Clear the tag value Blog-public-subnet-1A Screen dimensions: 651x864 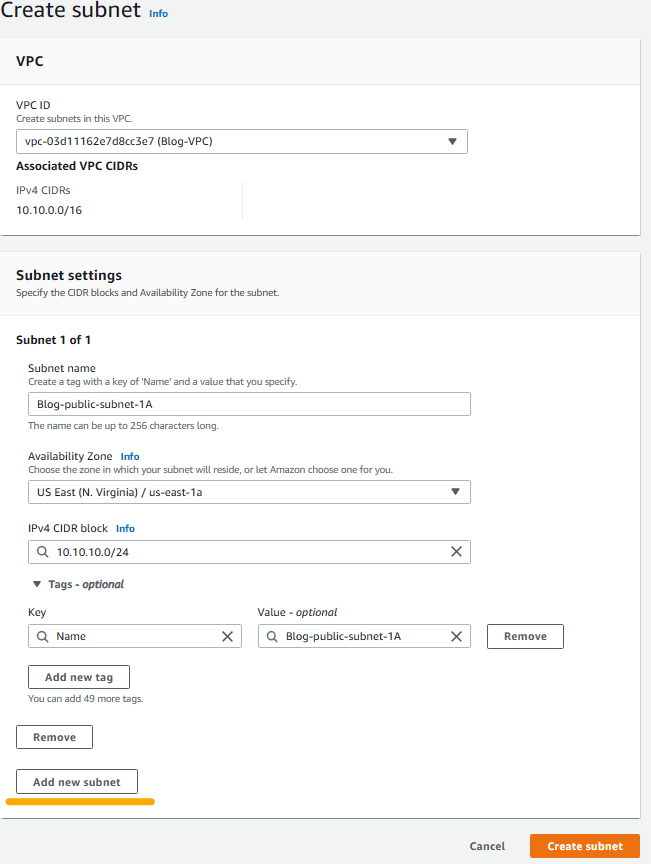[x=456, y=636]
